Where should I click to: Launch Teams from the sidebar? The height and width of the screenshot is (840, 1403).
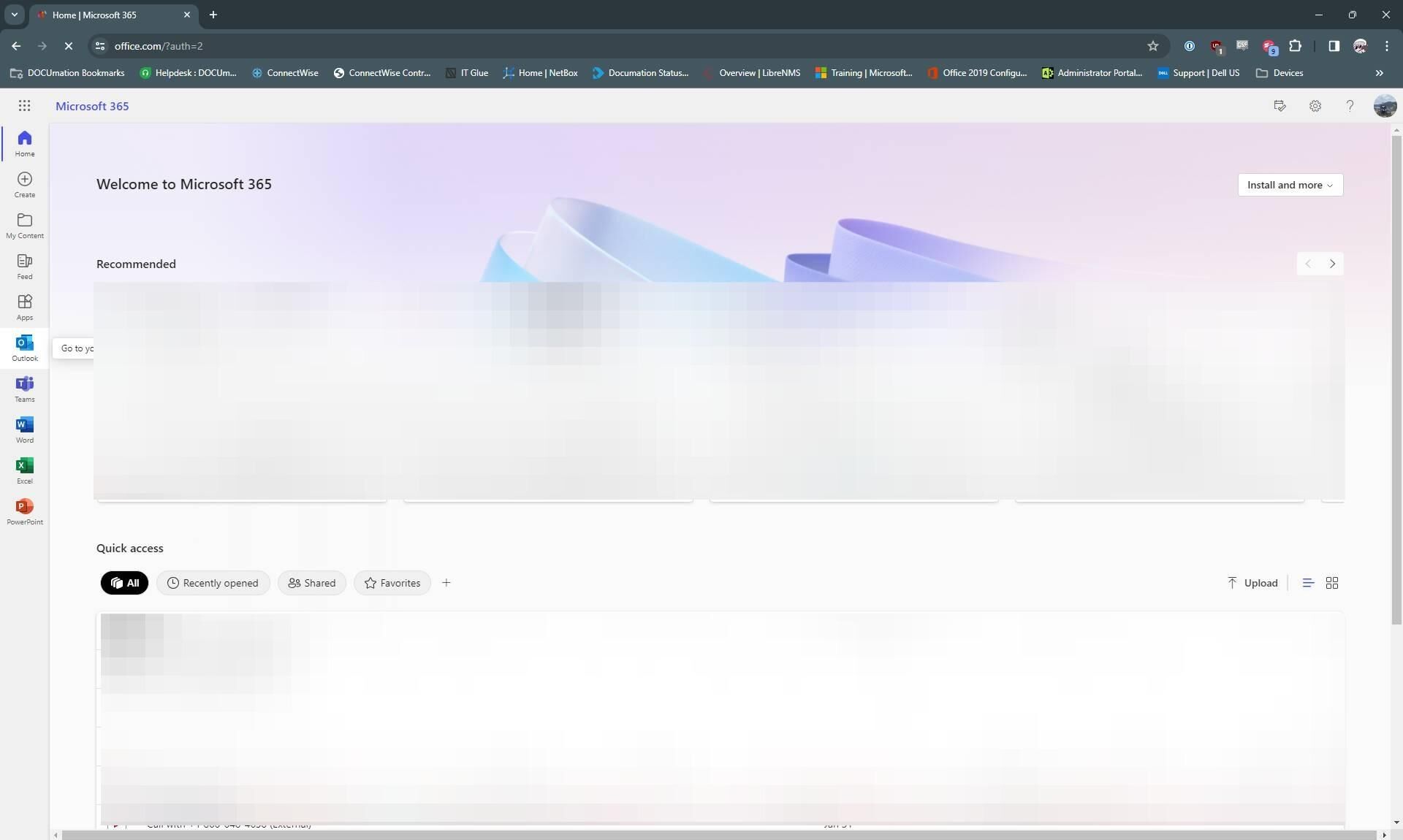tap(24, 389)
